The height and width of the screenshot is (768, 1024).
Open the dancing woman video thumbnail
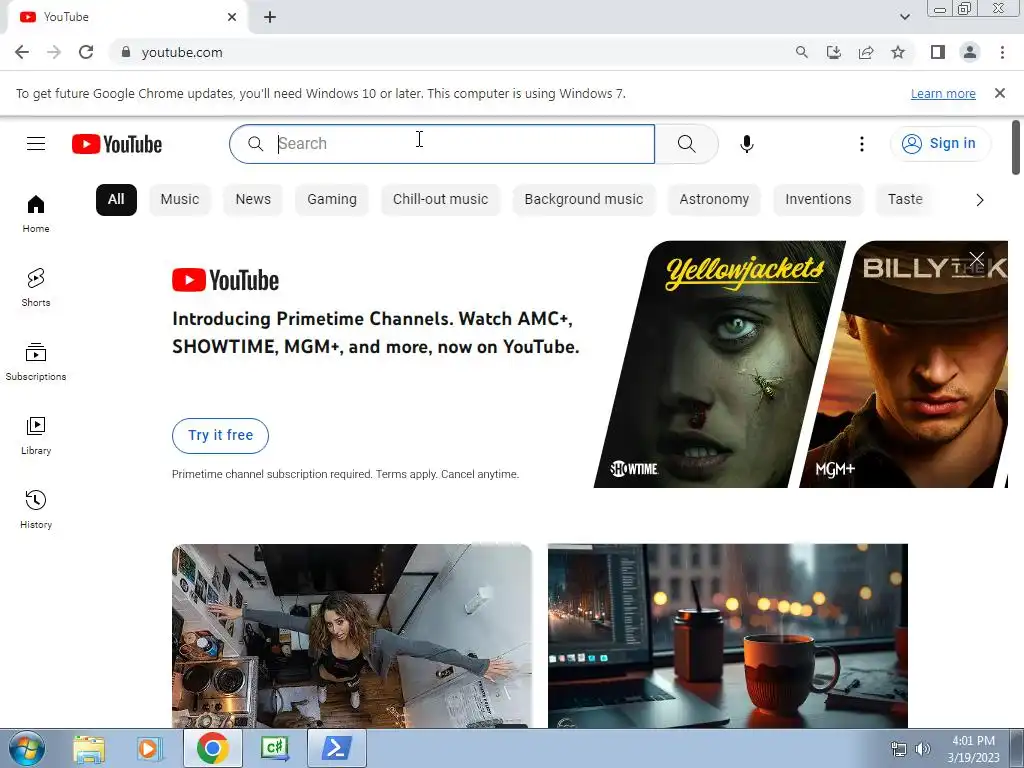click(352, 635)
